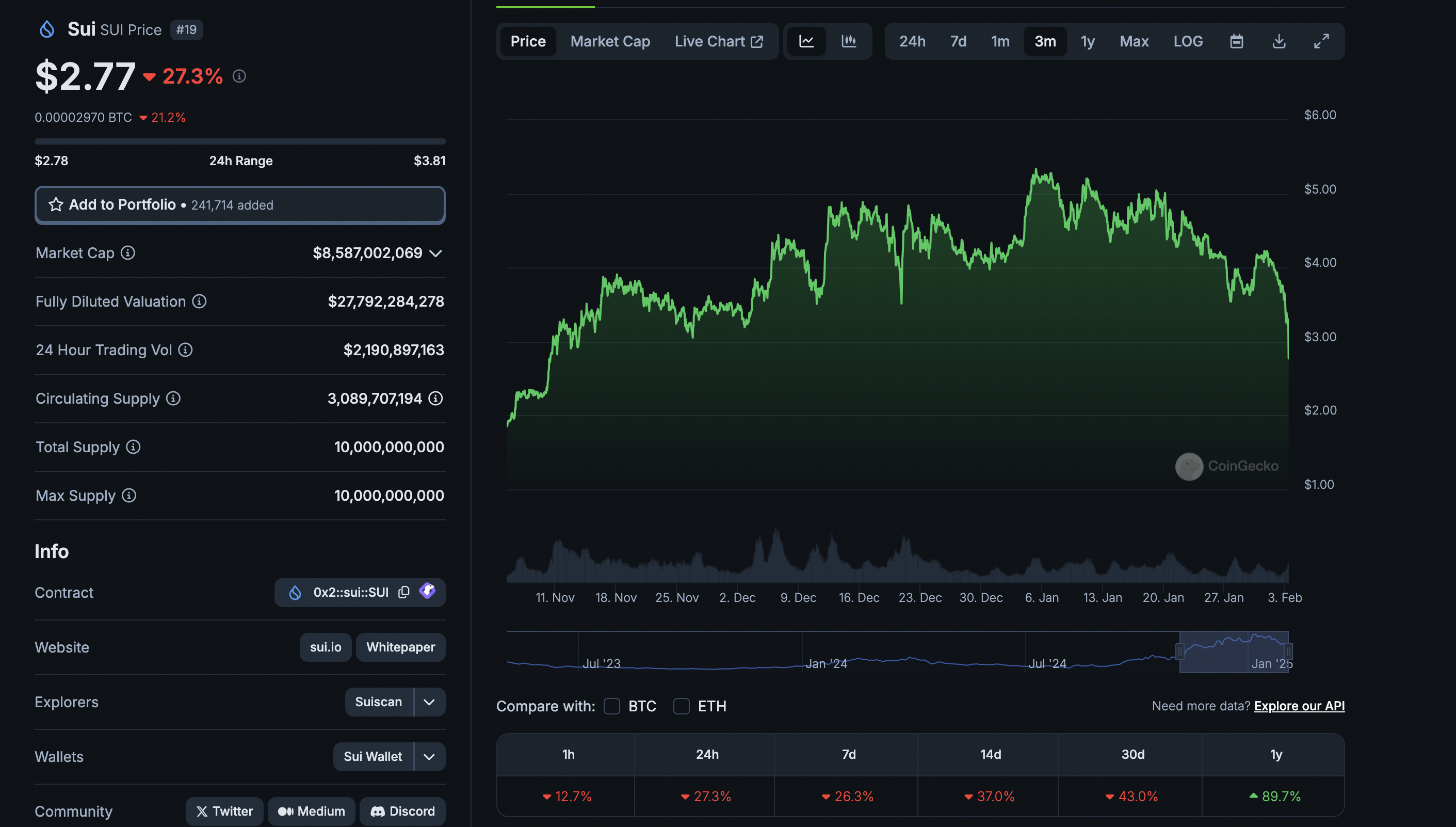Click external link icon on Live Chart
The image size is (1456, 827).
[757, 41]
